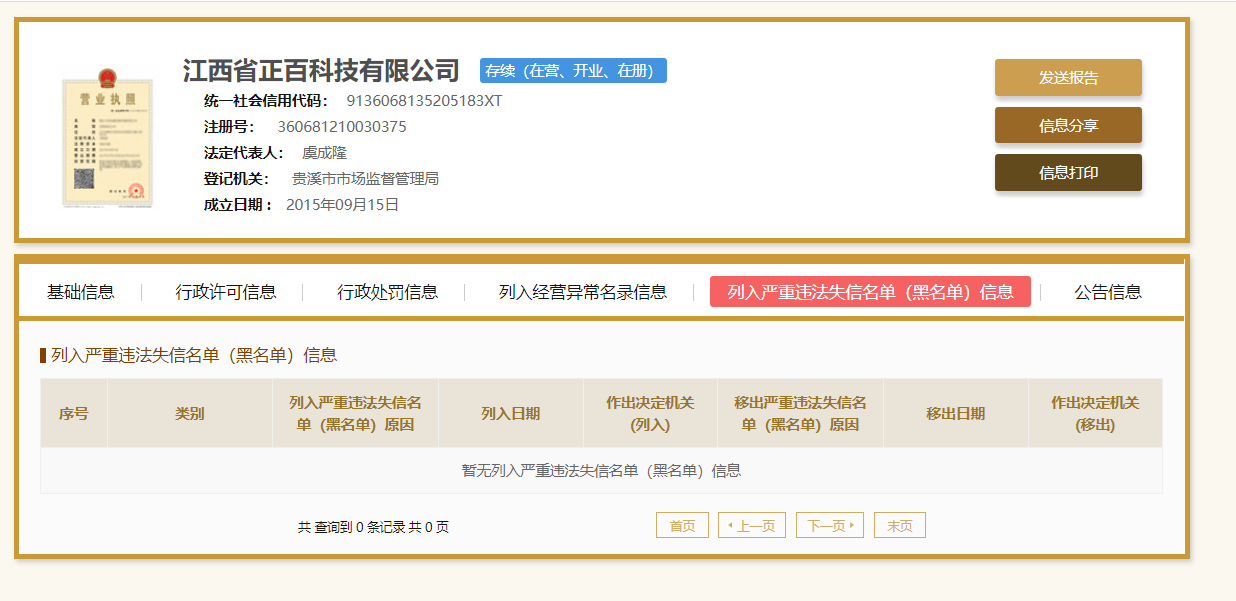
Task: Click the 发送报告 button
Action: click(x=1068, y=78)
